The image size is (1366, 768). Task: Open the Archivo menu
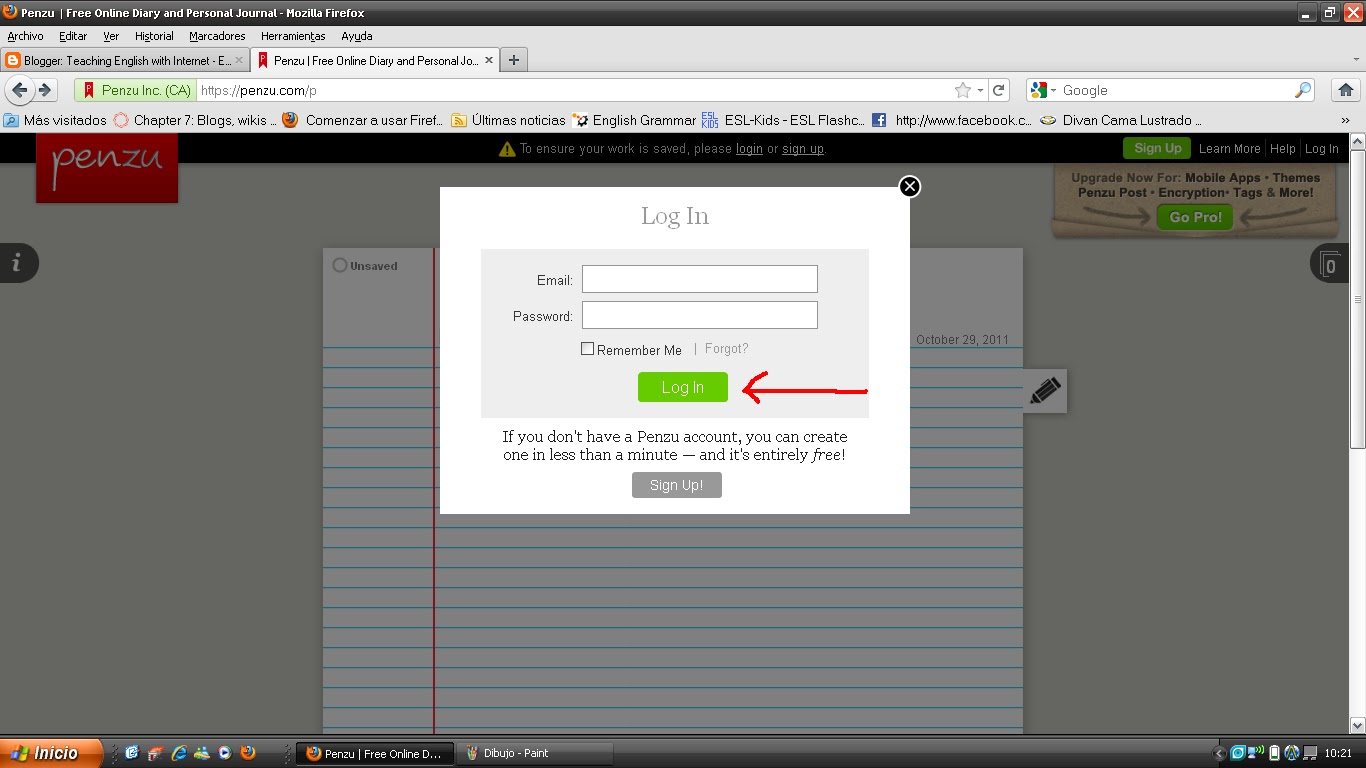pyautogui.click(x=25, y=36)
